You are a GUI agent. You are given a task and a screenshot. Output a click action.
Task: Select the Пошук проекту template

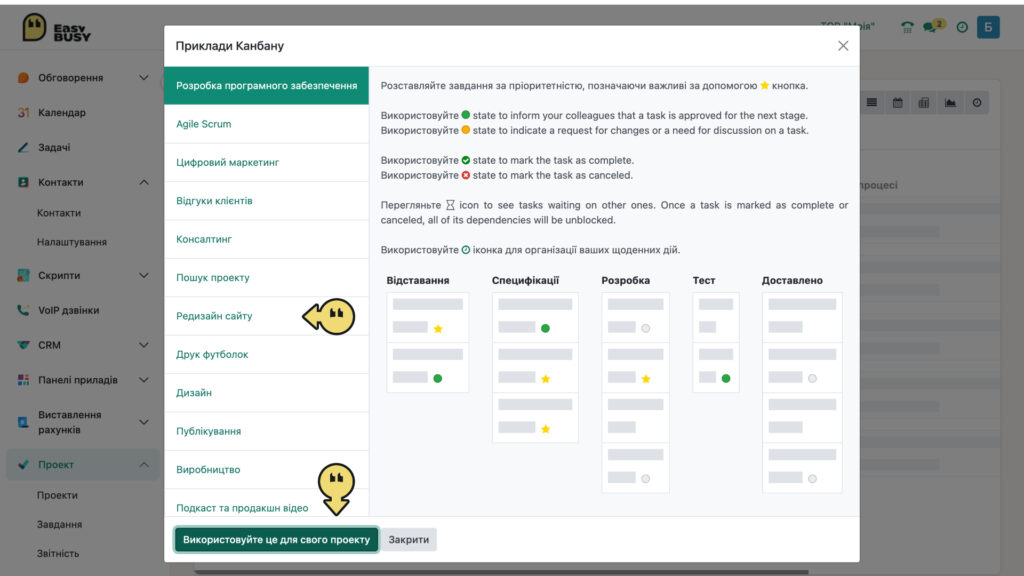click(266, 278)
